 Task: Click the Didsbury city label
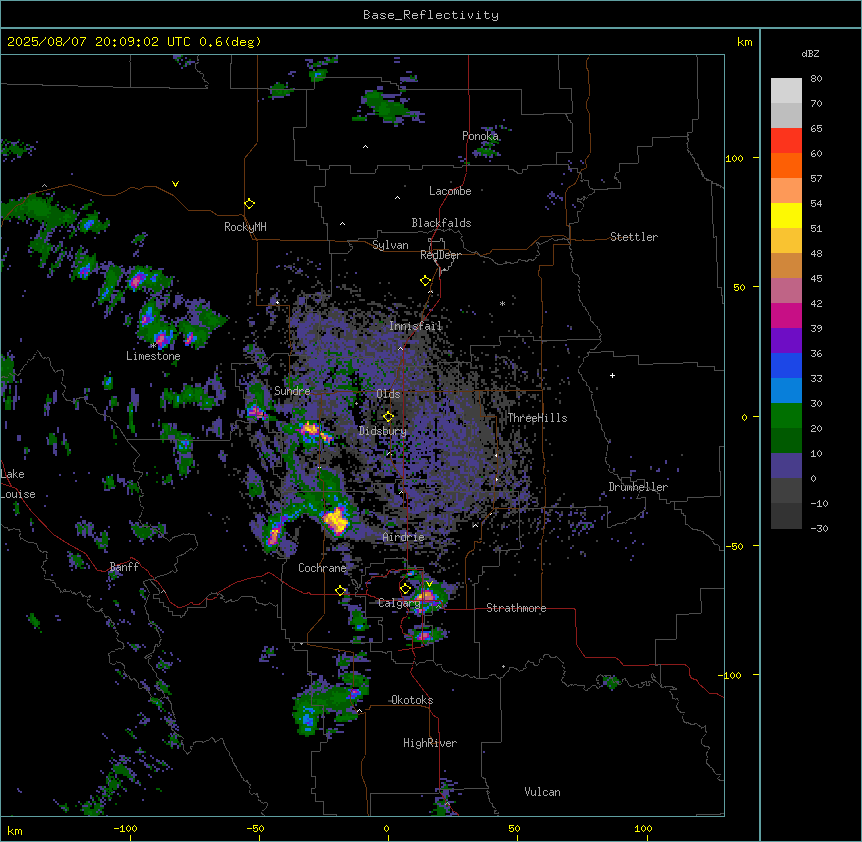pos(383,431)
